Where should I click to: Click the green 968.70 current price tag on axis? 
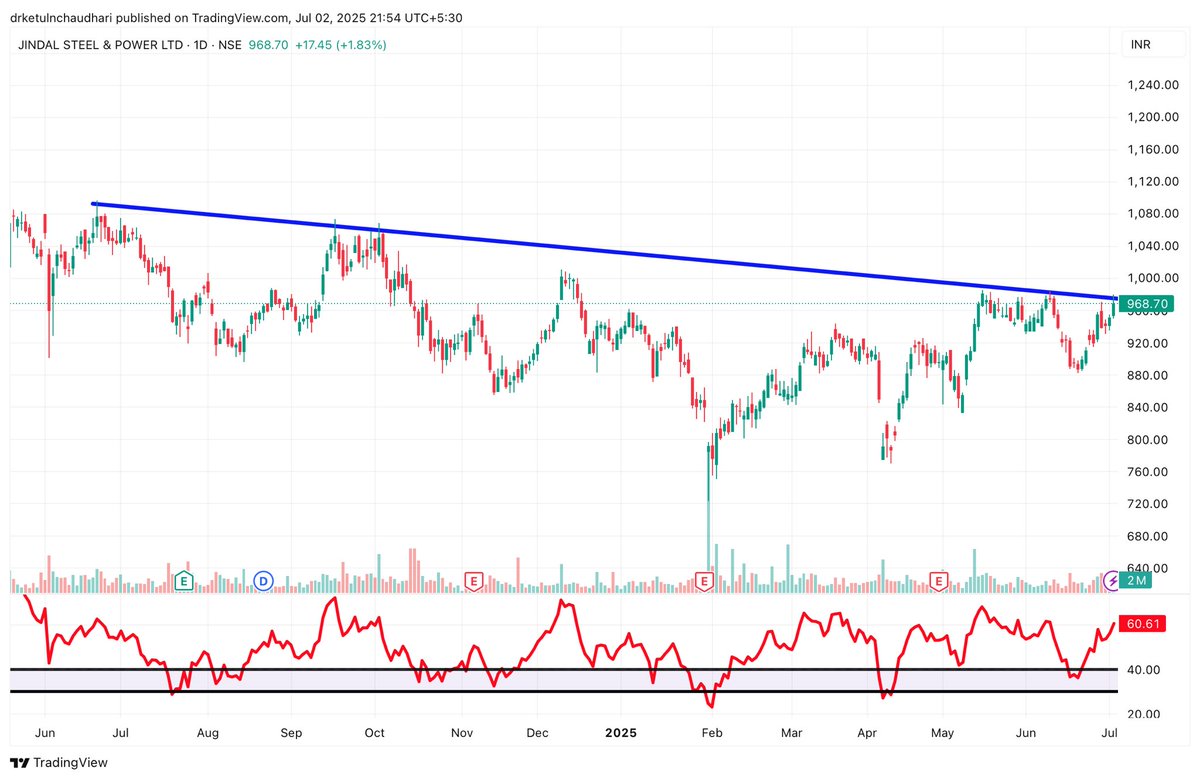(1146, 303)
